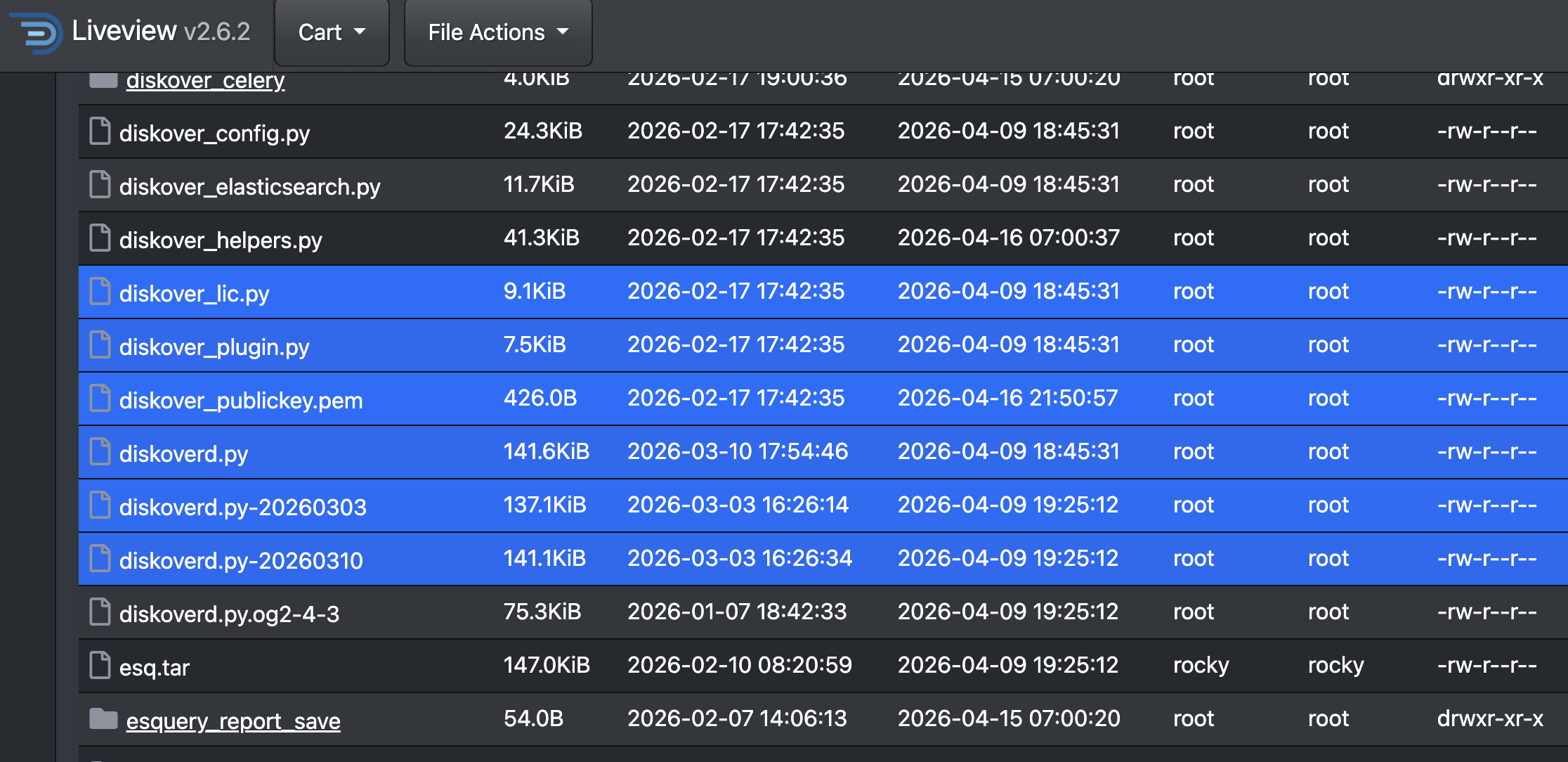1568x762 pixels.
Task: Click the esquery_report_save folder icon
Action: (x=103, y=719)
